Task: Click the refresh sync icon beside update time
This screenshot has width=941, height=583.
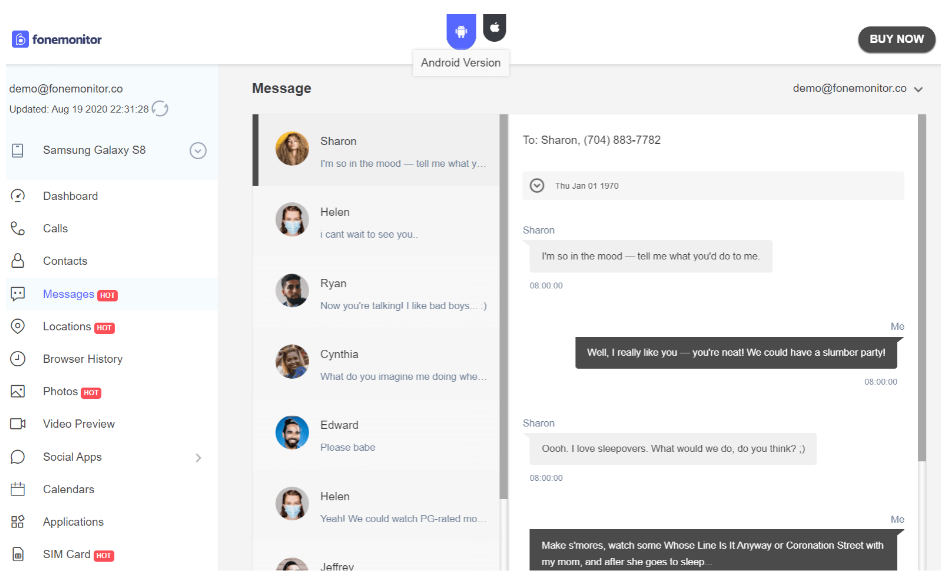Action: (160, 109)
